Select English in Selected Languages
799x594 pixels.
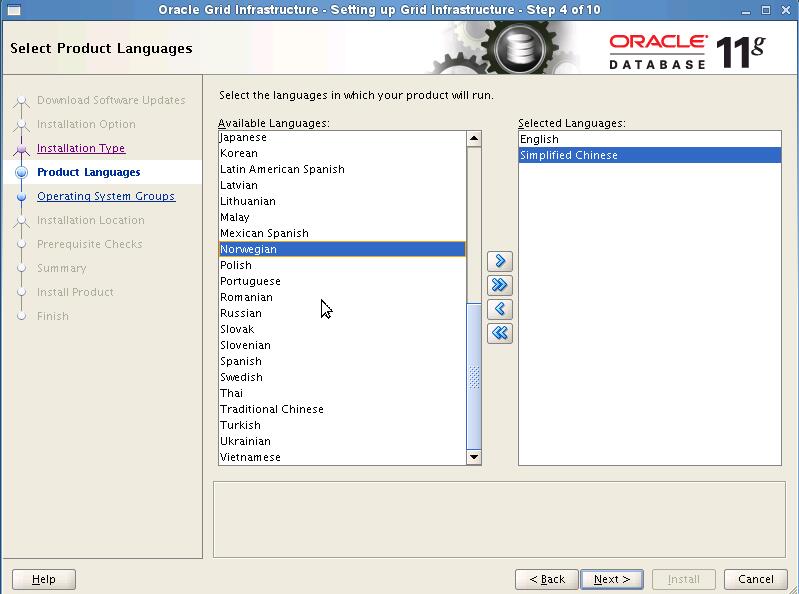point(650,139)
